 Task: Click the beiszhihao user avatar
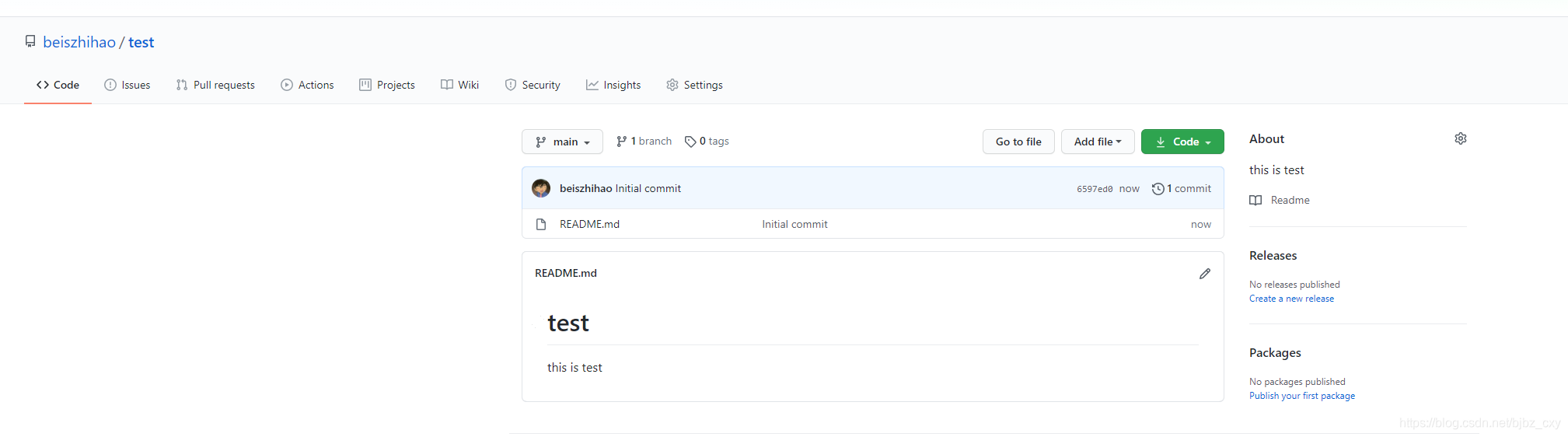click(541, 188)
